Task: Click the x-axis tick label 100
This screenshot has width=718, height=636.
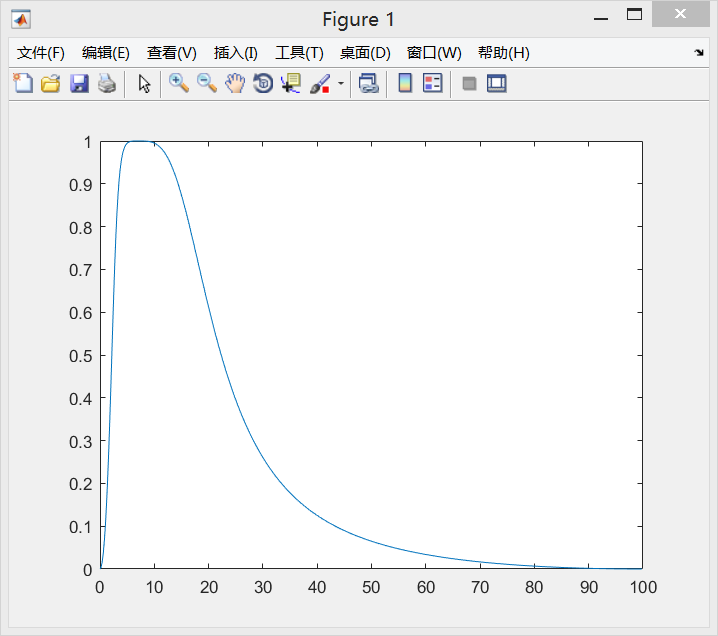Action: (x=643, y=587)
